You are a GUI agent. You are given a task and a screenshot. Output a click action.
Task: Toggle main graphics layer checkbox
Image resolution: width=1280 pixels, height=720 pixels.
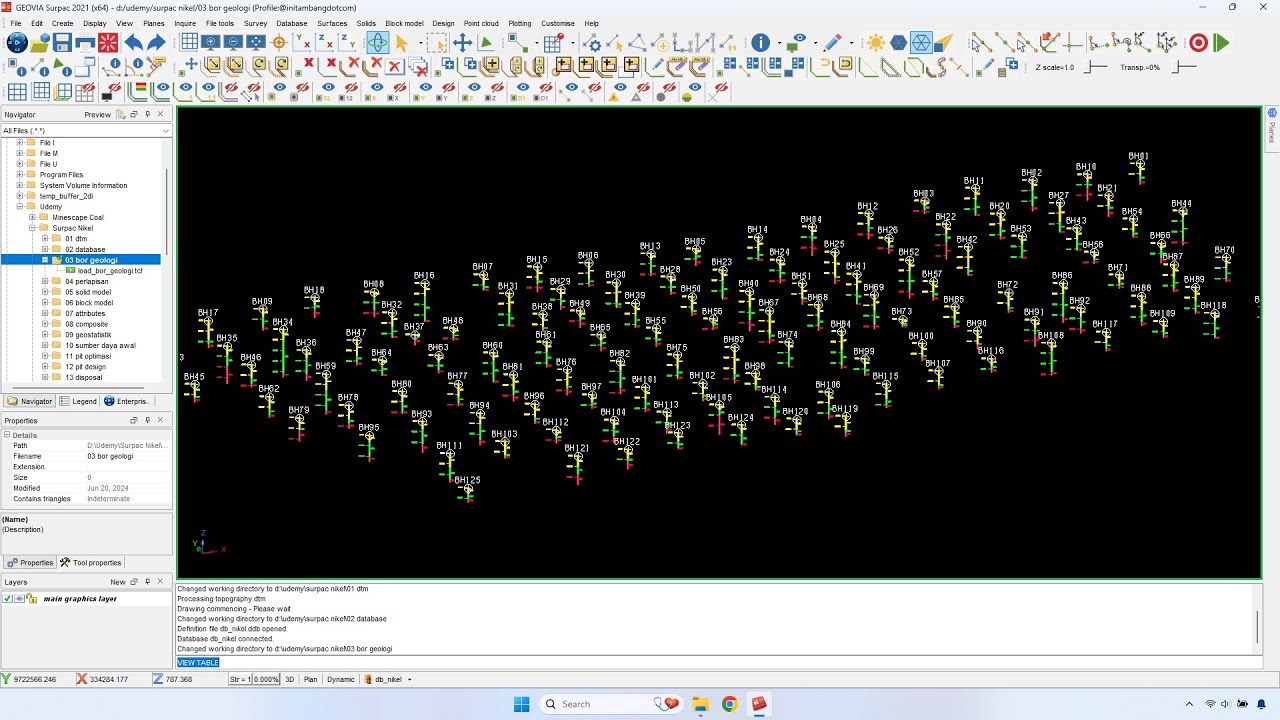coord(8,599)
